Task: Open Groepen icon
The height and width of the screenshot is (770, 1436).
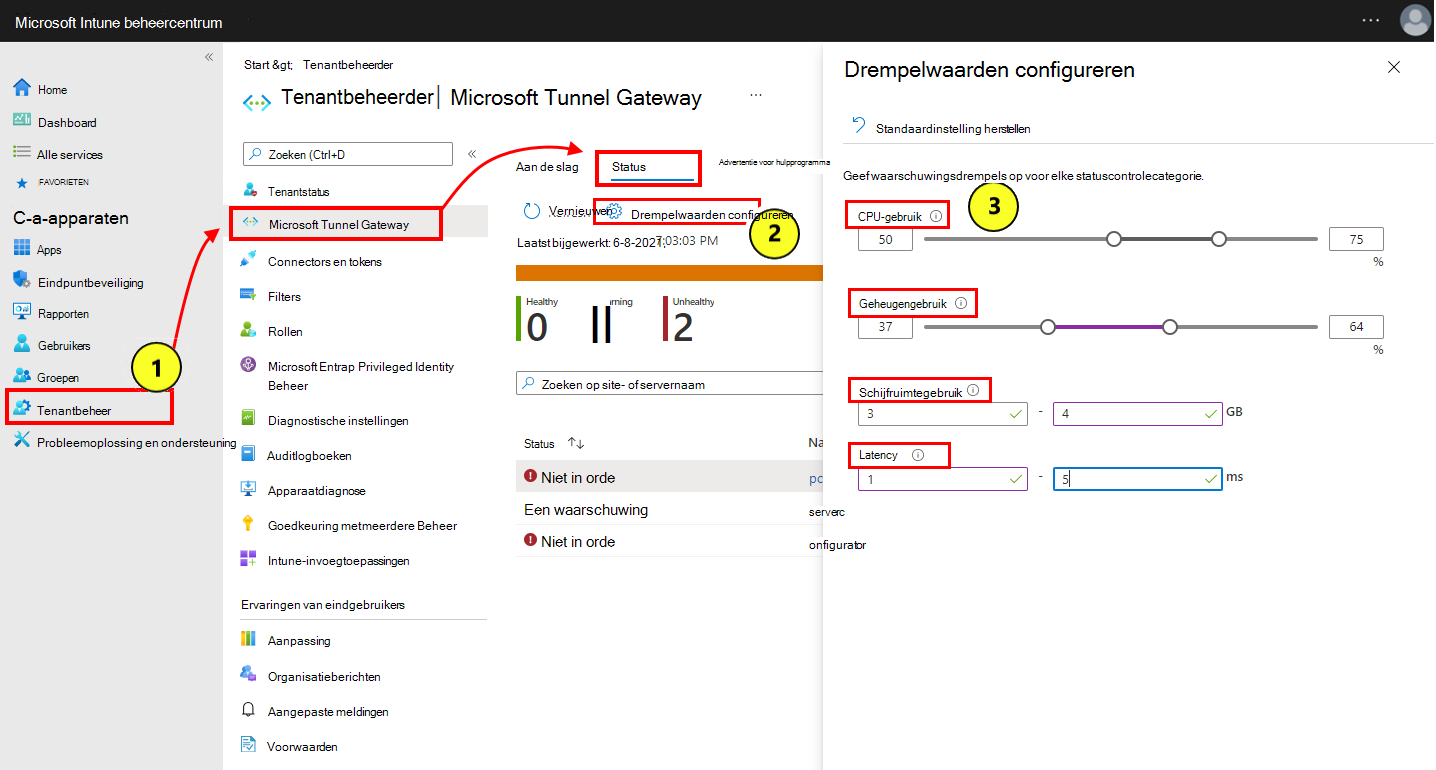Action: point(22,377)
